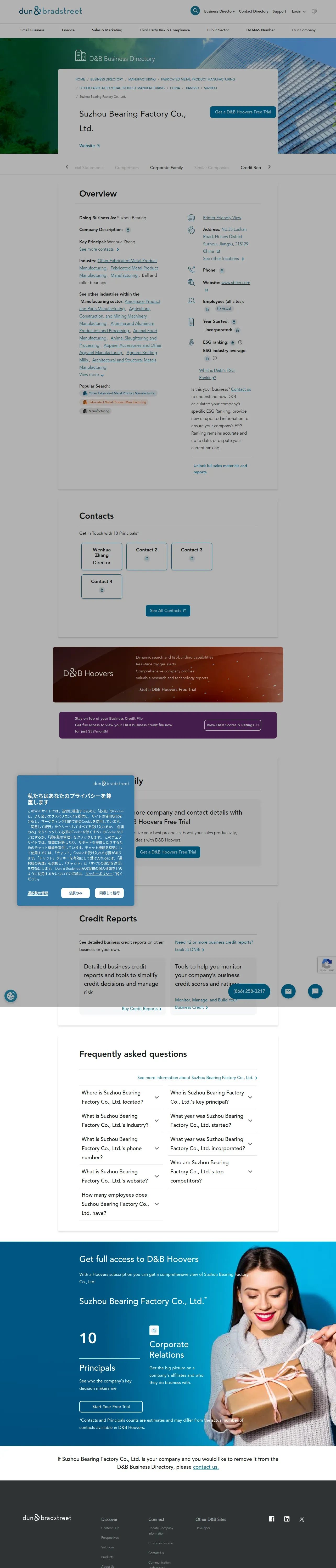Open Small Business menu

[x=32, y=30]
